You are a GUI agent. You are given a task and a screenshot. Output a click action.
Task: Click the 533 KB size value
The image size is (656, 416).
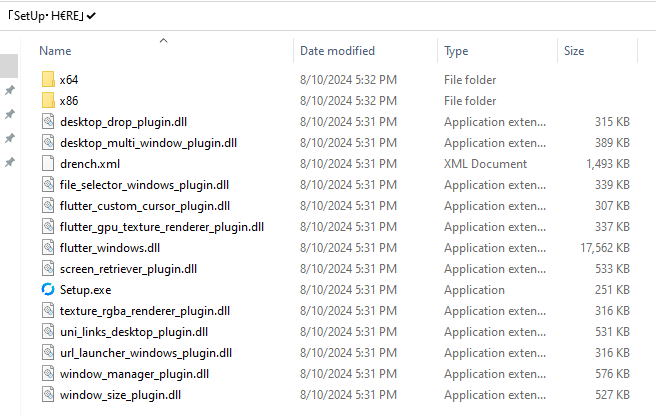click(612, 269)
